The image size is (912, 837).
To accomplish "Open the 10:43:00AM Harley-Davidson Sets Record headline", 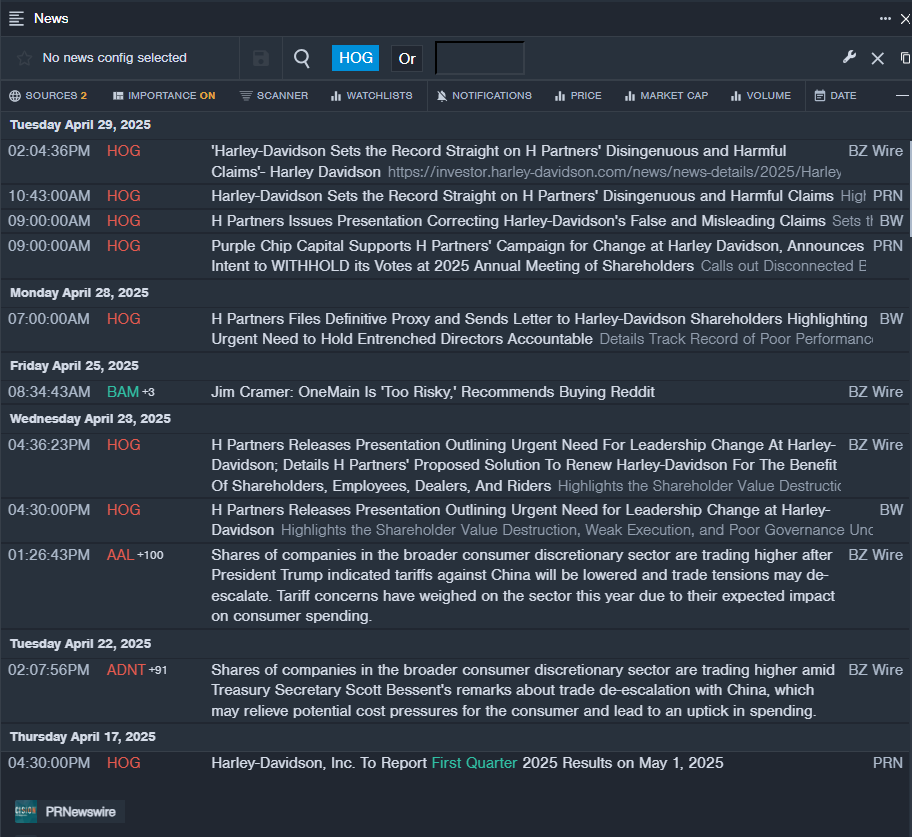I will [522, 196].
